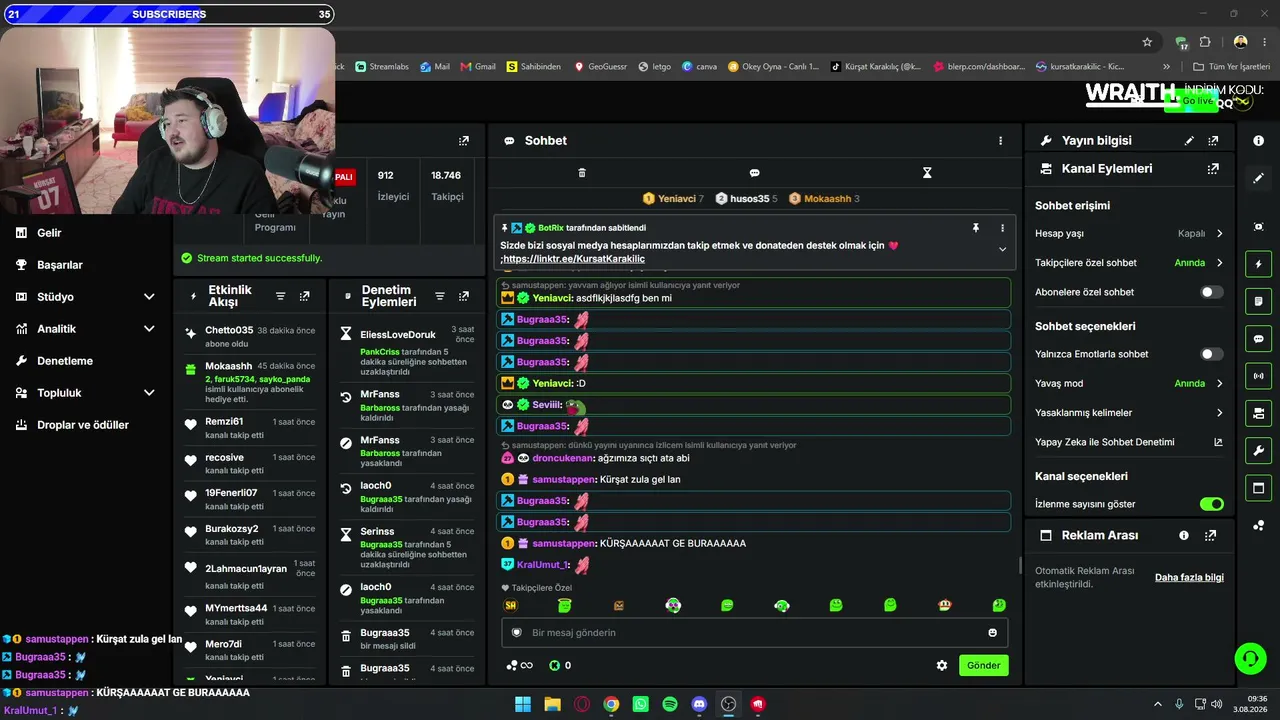
Task: Open Denetleme in the sidebar
Action: pos(65,361)
